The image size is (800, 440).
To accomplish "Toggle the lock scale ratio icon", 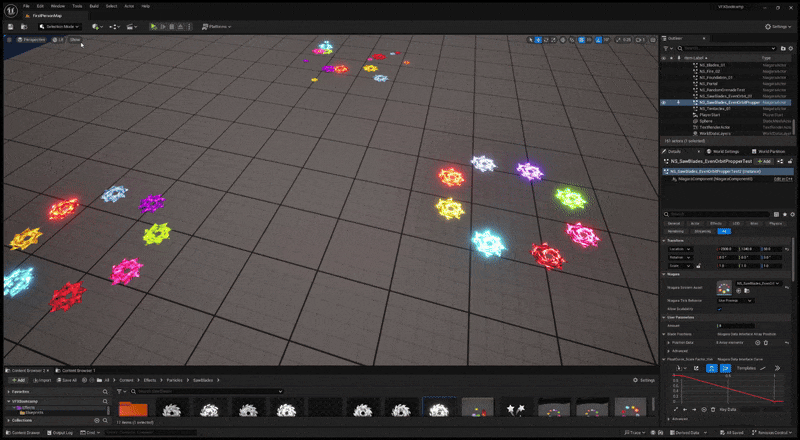I will (x=698, y=266).
